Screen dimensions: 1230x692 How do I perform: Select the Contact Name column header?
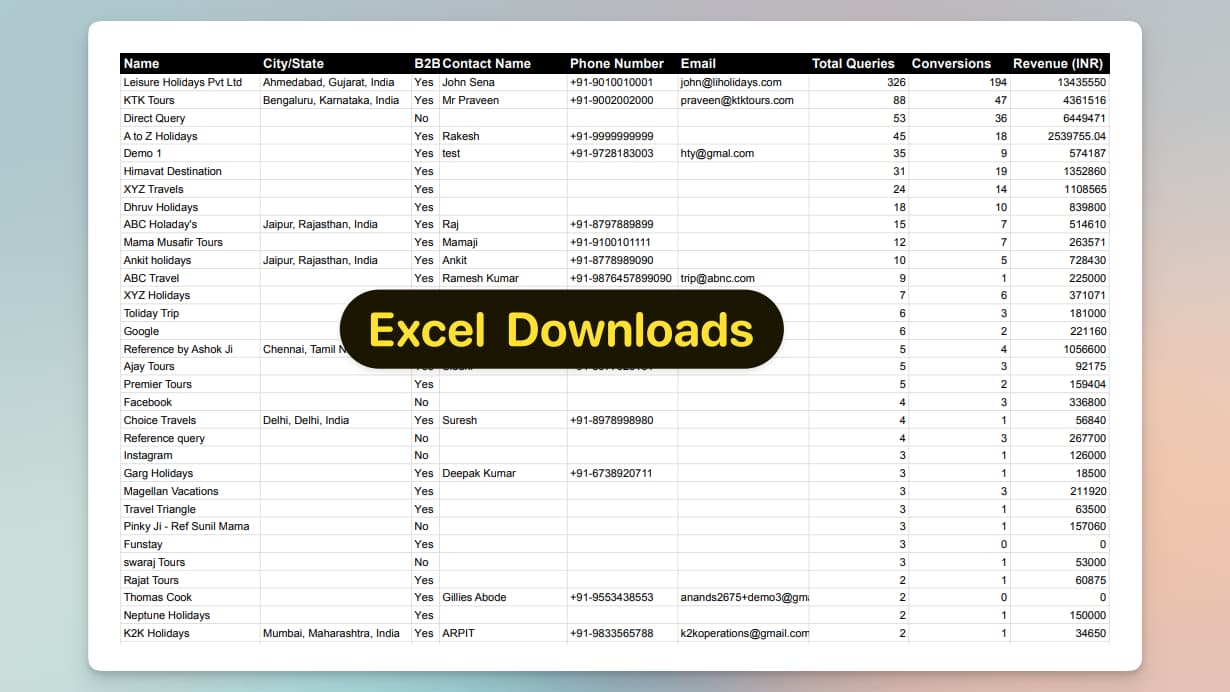tap(486, 63)
